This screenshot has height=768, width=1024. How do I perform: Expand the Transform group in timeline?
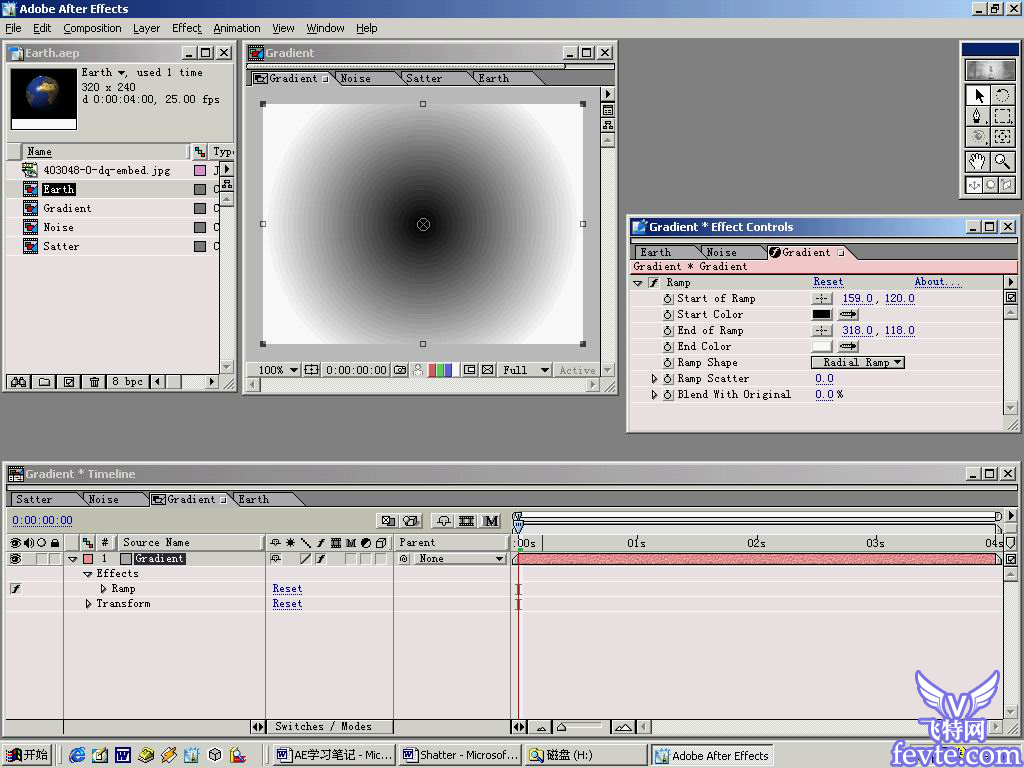coord(89,603)
